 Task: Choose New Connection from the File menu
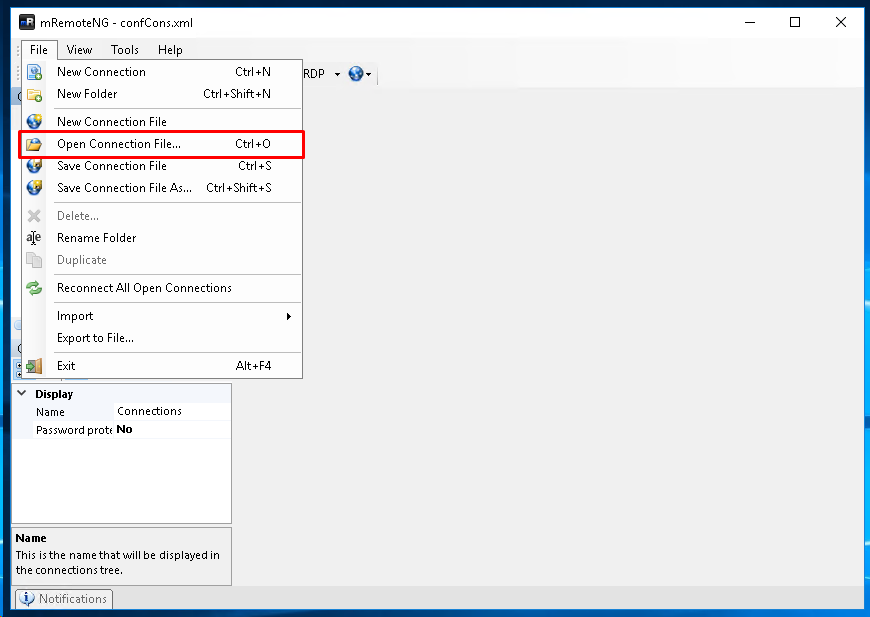pos(163,72)
